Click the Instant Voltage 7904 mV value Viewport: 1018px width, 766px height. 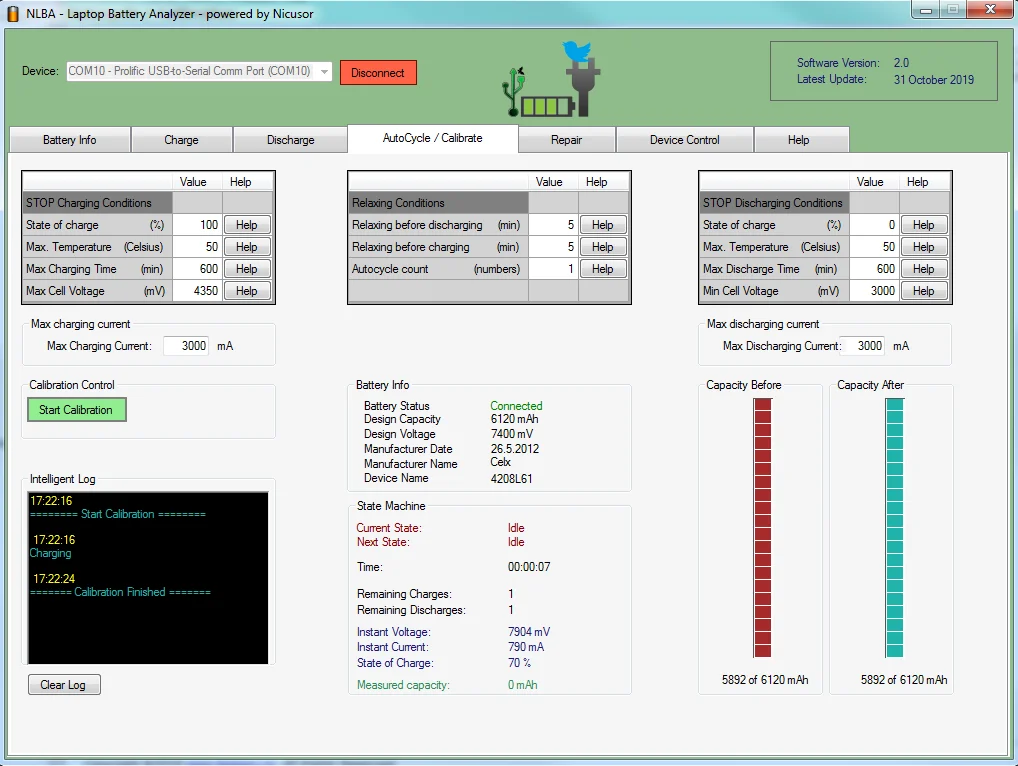529,632
